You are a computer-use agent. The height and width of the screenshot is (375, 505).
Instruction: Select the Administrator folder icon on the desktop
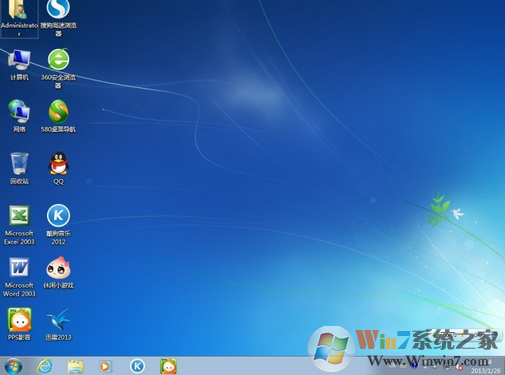coord(19,19)
